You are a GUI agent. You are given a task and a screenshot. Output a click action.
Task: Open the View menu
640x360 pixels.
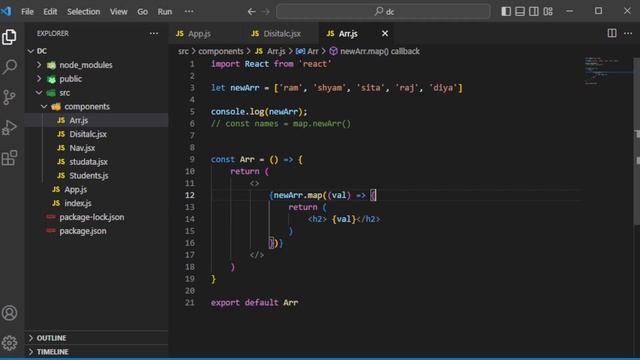tap(118, 11)
